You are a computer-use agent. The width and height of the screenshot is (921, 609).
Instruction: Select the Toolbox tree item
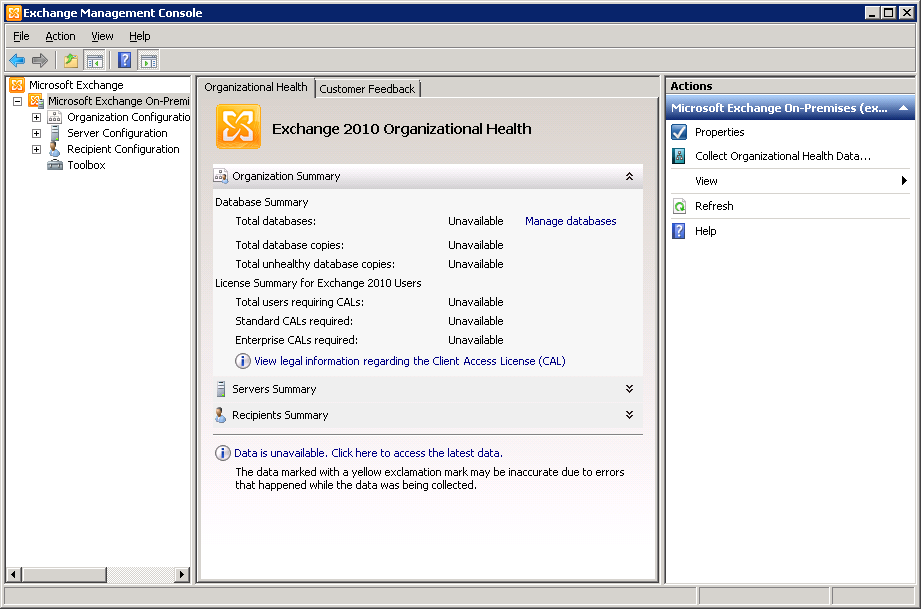[x=86, y=165]
